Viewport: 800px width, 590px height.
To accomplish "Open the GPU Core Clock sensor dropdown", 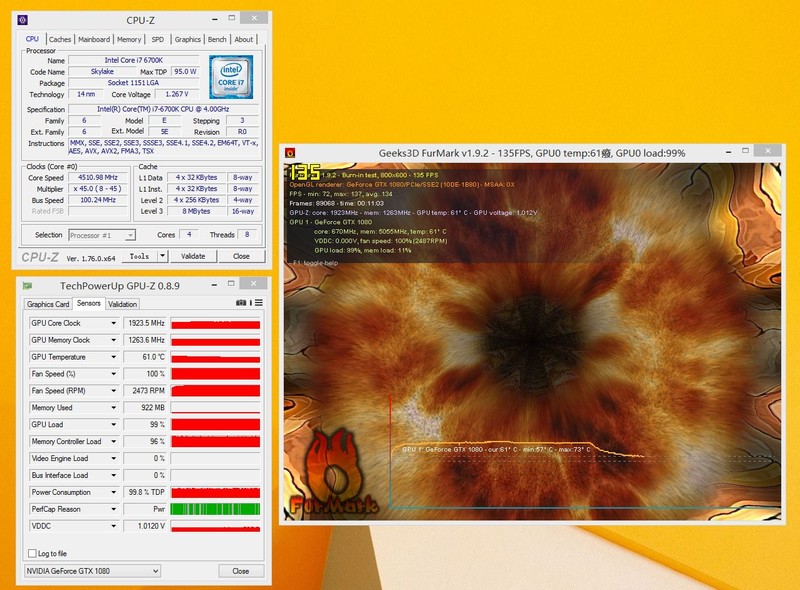I will pos(113,323).
